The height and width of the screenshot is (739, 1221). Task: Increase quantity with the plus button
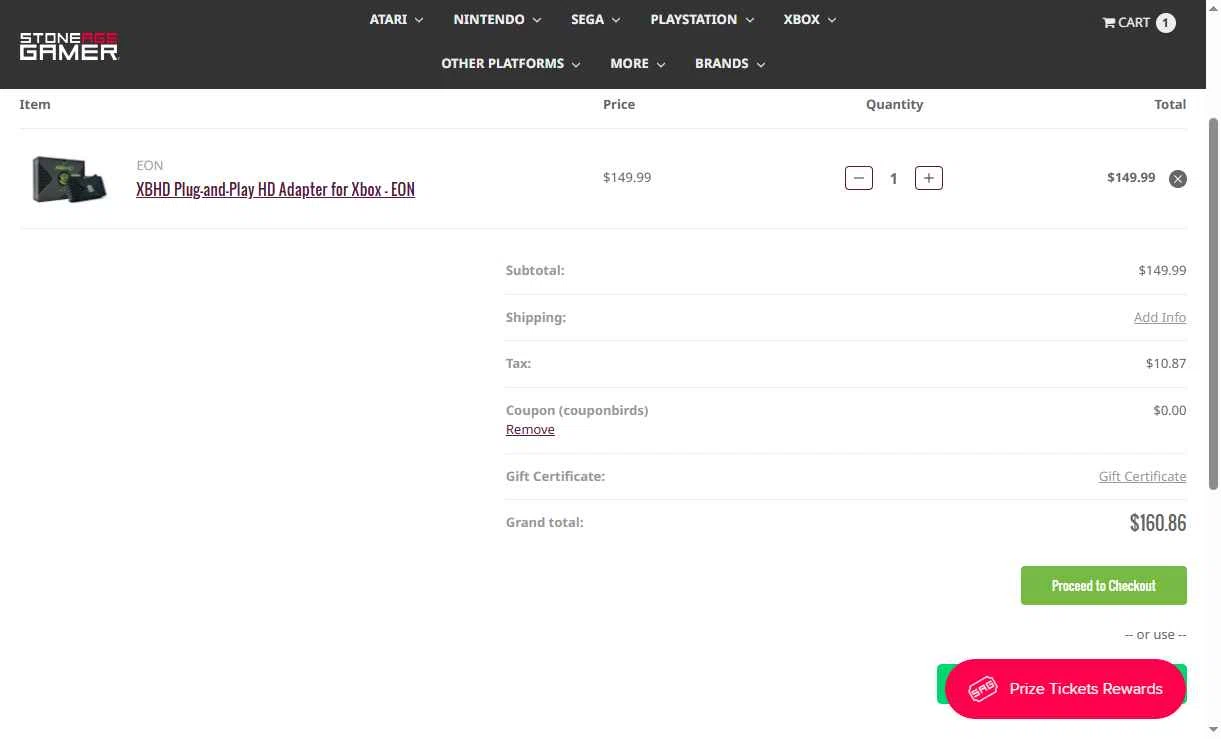929,178
